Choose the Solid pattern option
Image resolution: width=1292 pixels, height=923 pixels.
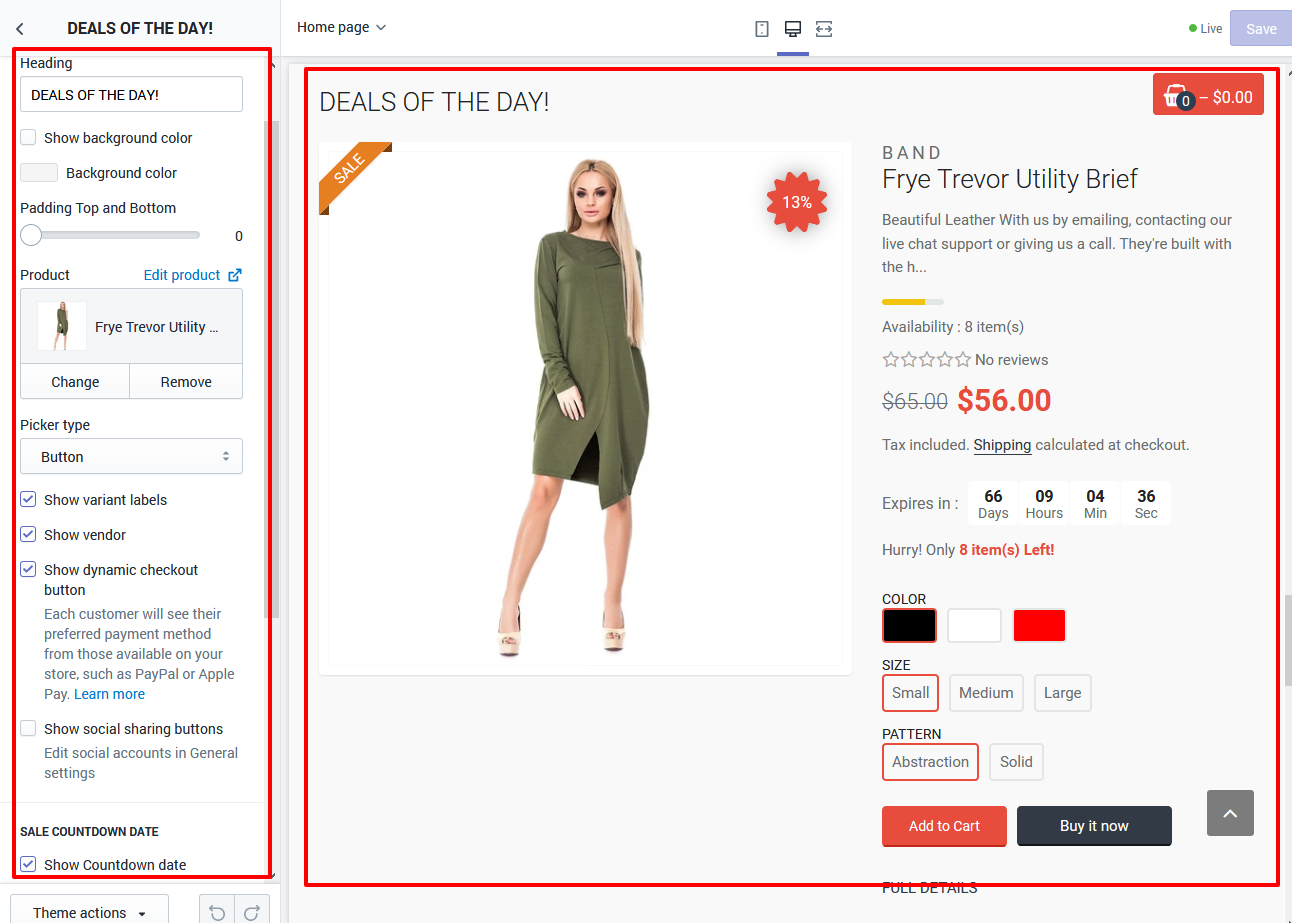tap(1016, 762)
